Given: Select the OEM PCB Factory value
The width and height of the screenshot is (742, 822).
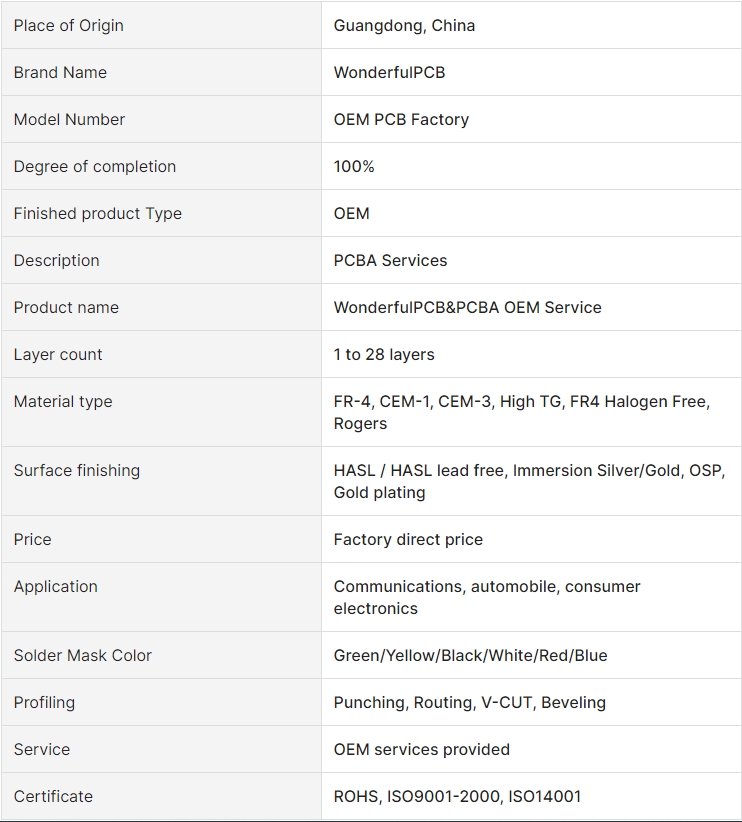Looking at the screenshot, I should click(401, 120).
